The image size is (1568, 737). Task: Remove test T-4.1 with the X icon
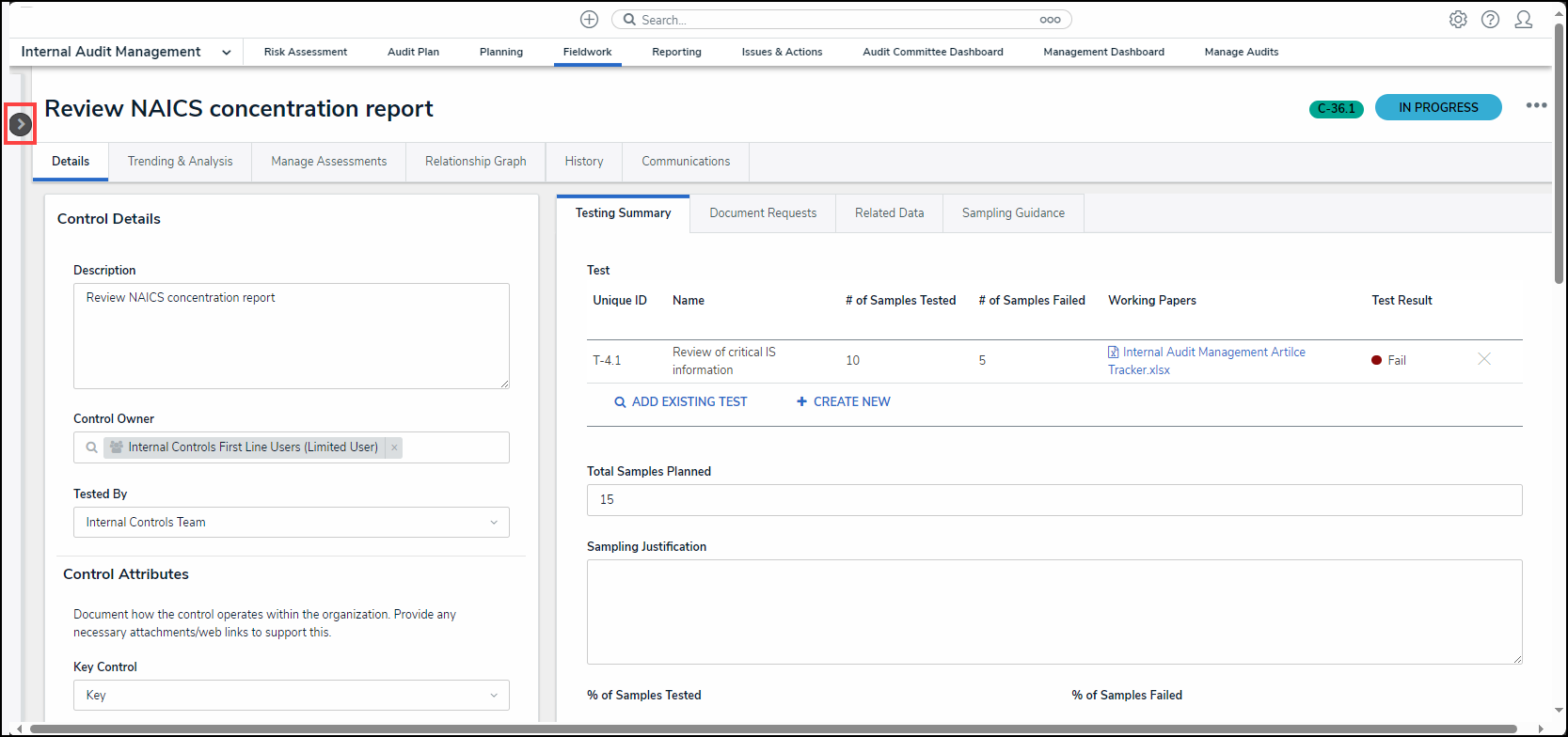1484,359
